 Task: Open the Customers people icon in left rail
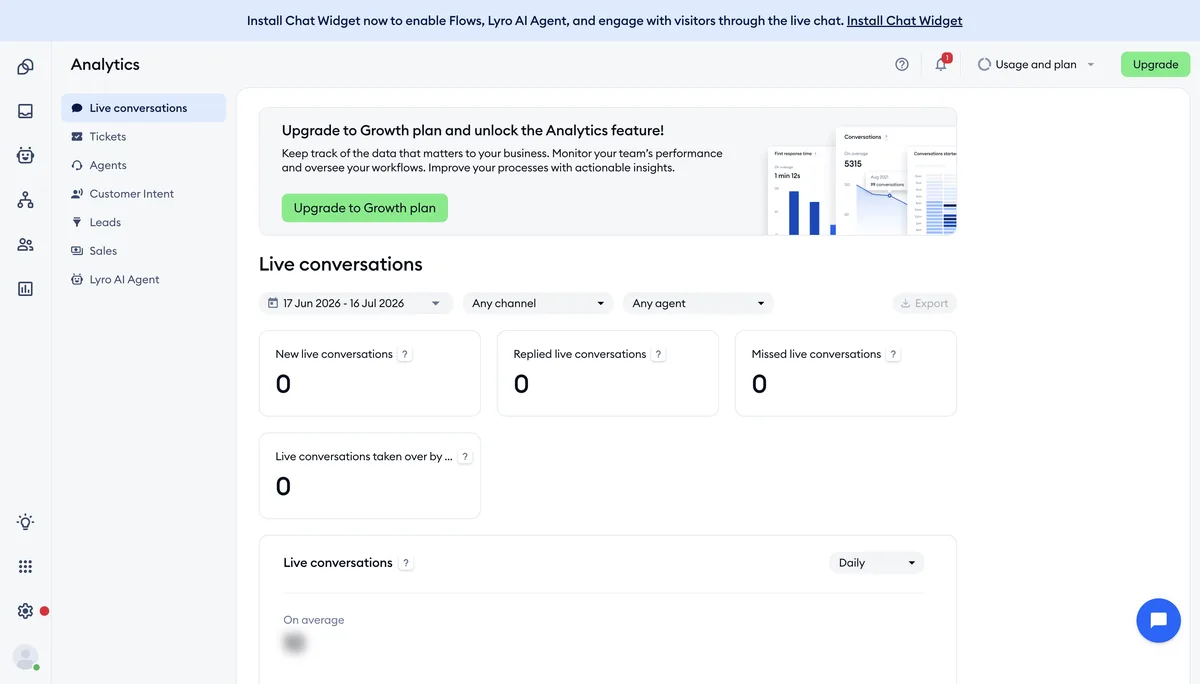(x=25, y=244)
